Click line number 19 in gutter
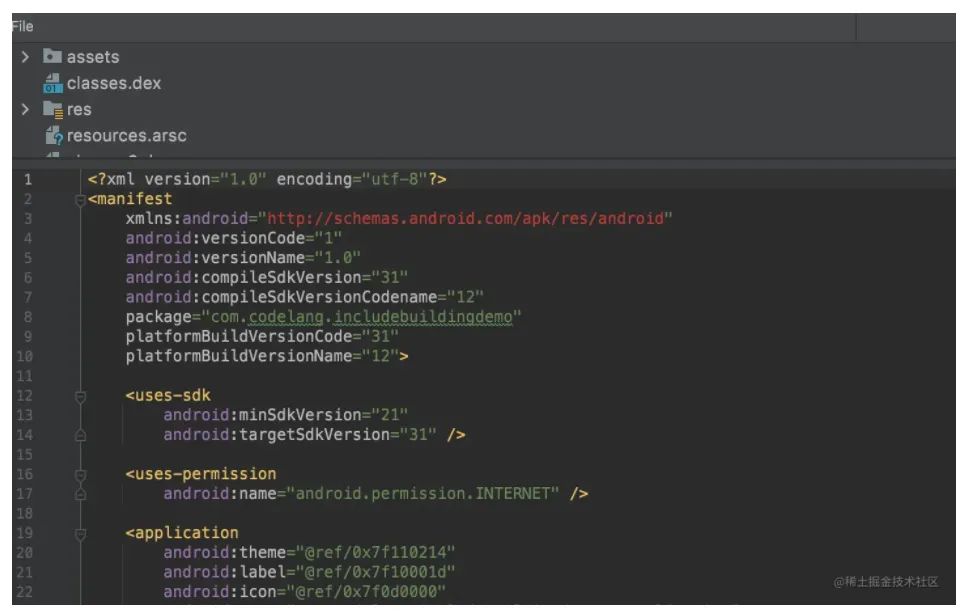This screenshot has height=611, width=965. 25,533
